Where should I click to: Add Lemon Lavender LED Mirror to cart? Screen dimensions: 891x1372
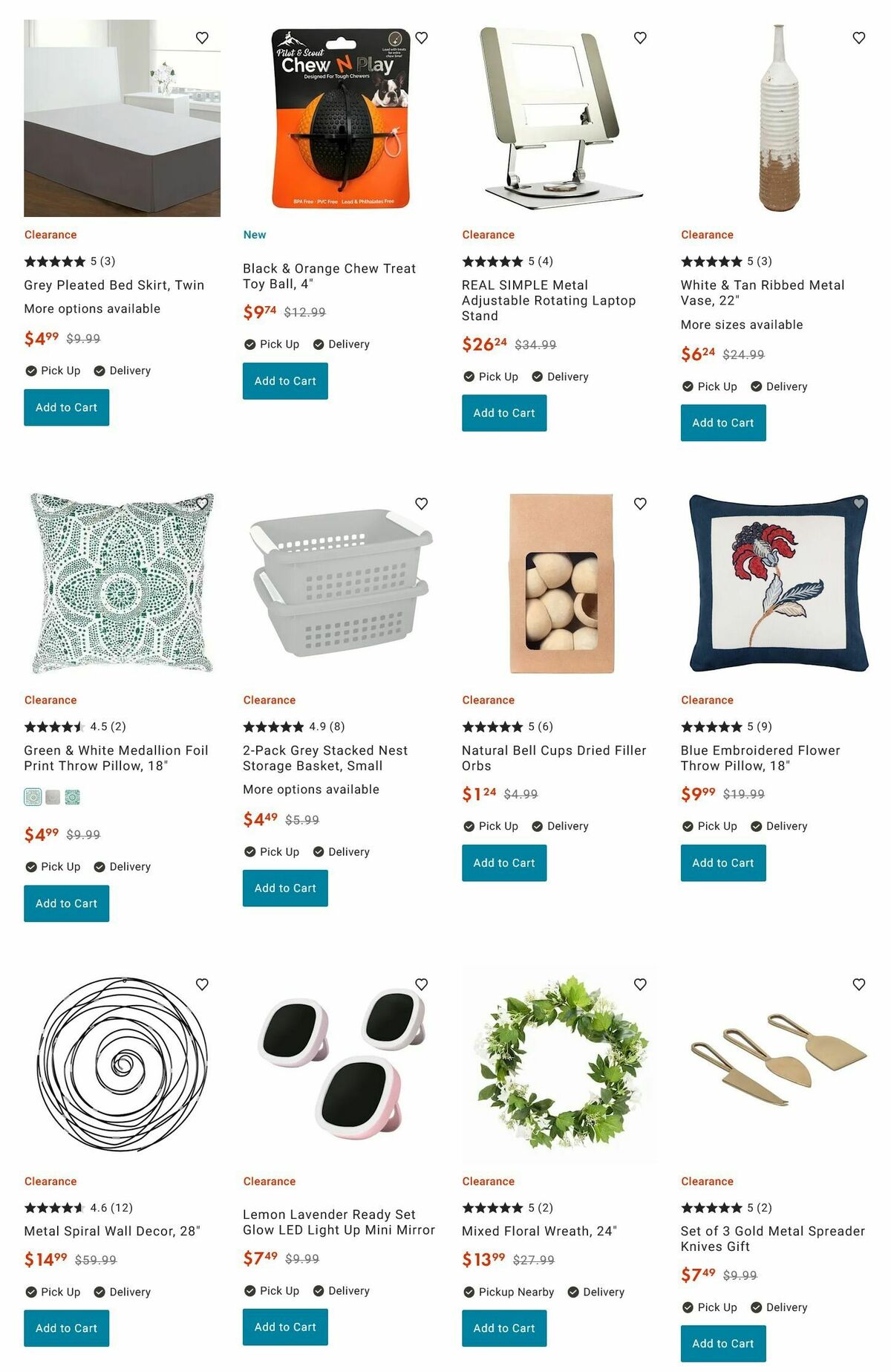point(285,1327)
